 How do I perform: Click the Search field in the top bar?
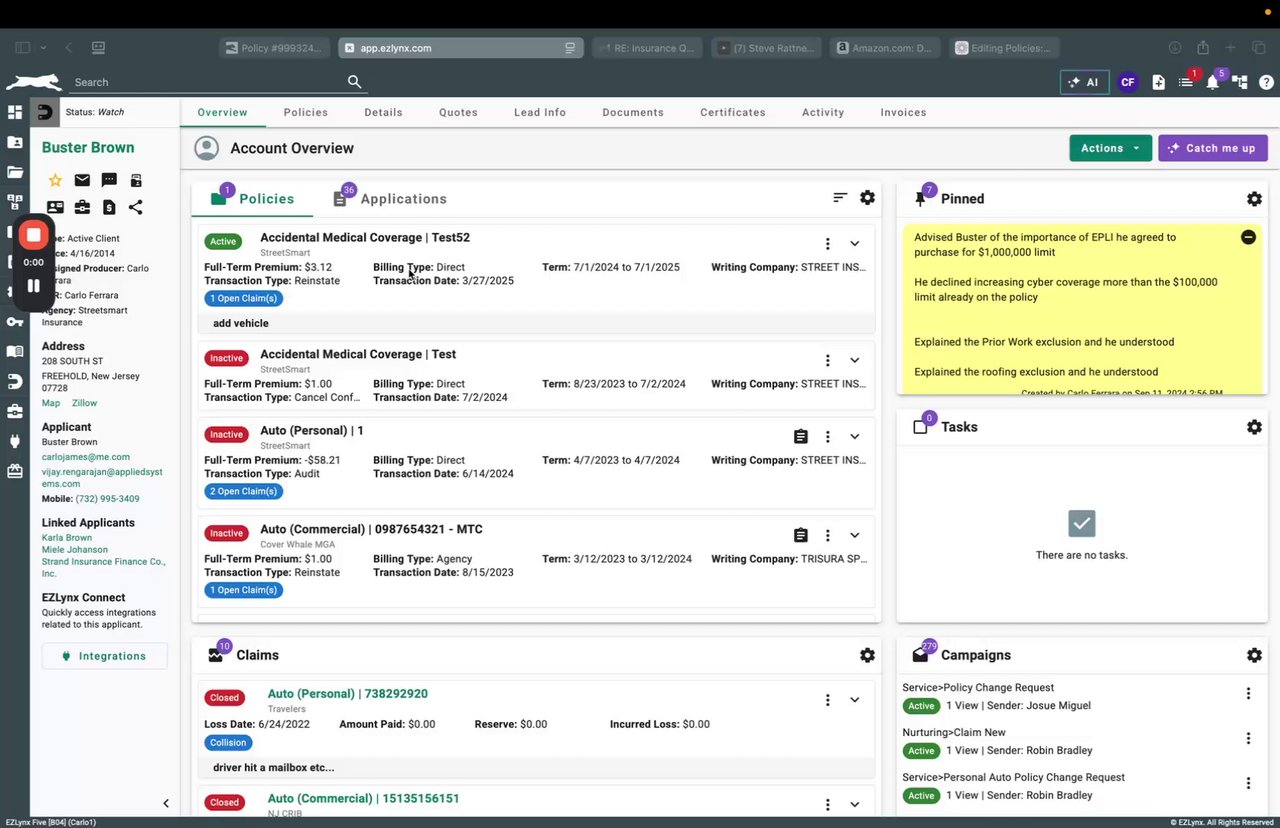pos(205,82)
